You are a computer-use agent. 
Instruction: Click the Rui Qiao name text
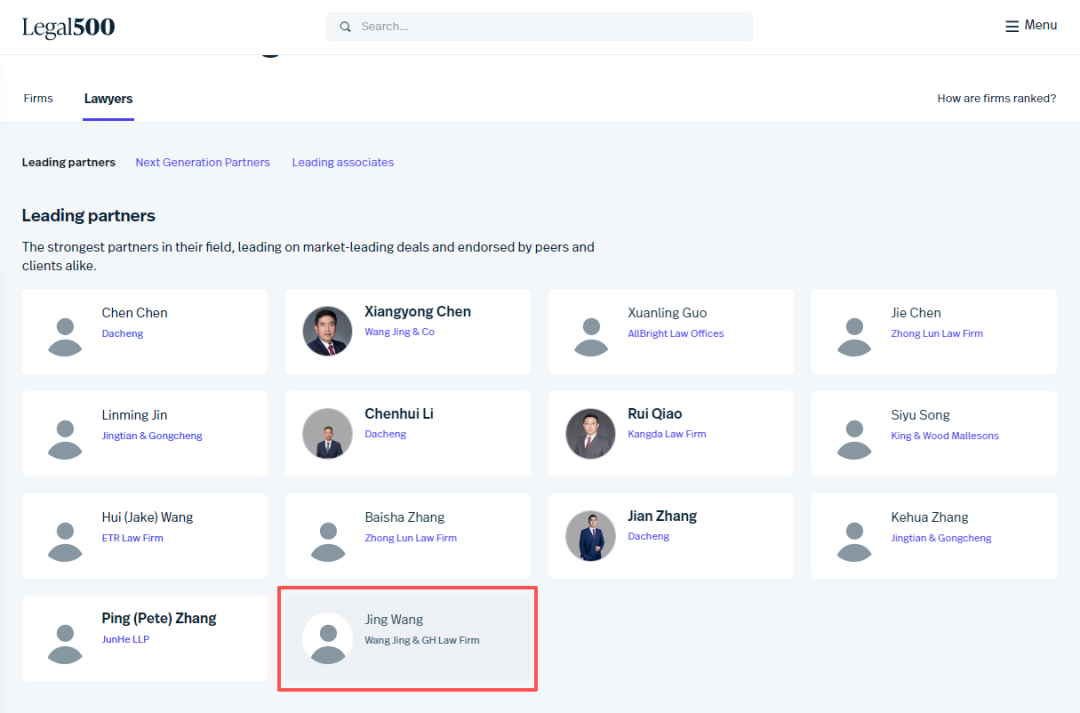pos(654,414)
